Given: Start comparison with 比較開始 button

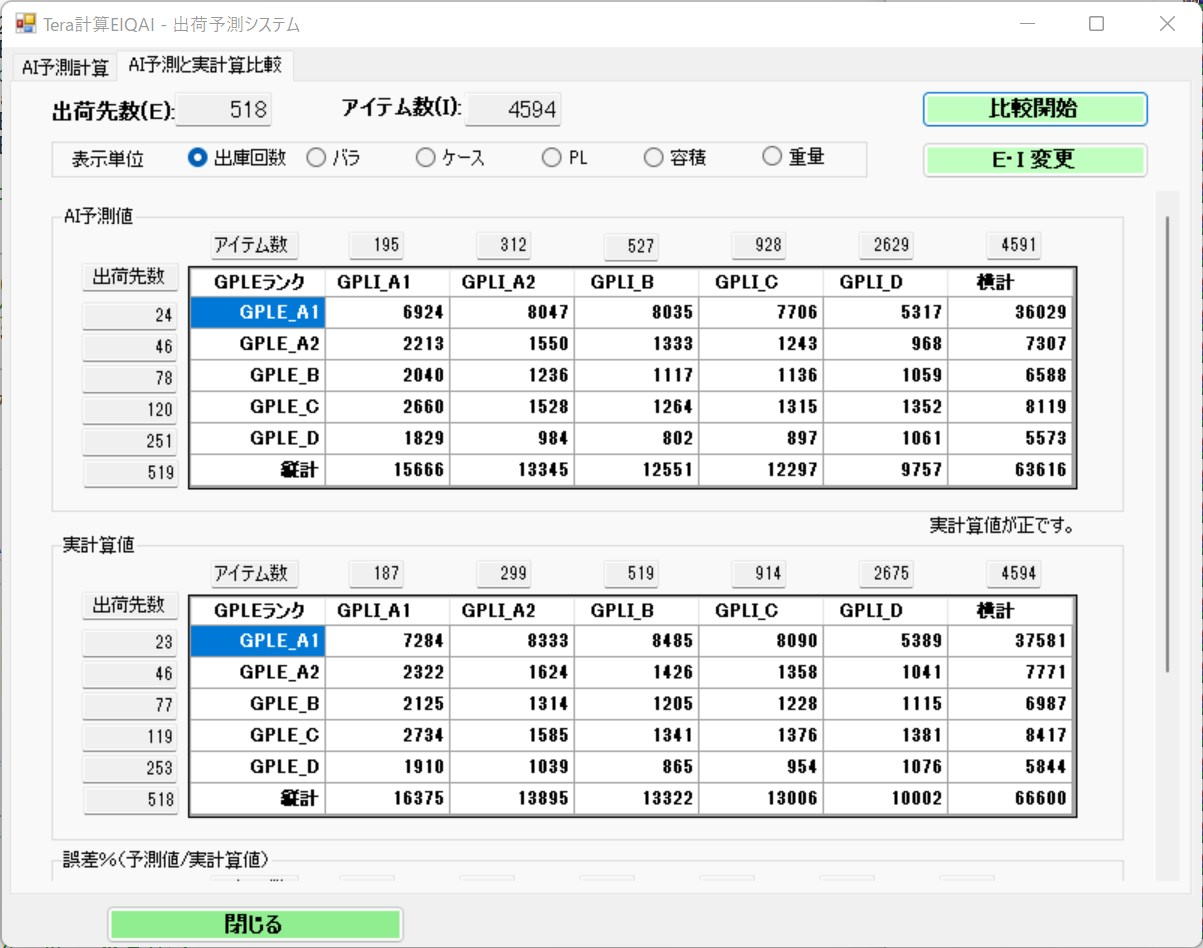Looking at the screenshot, I should (1034, 109).
